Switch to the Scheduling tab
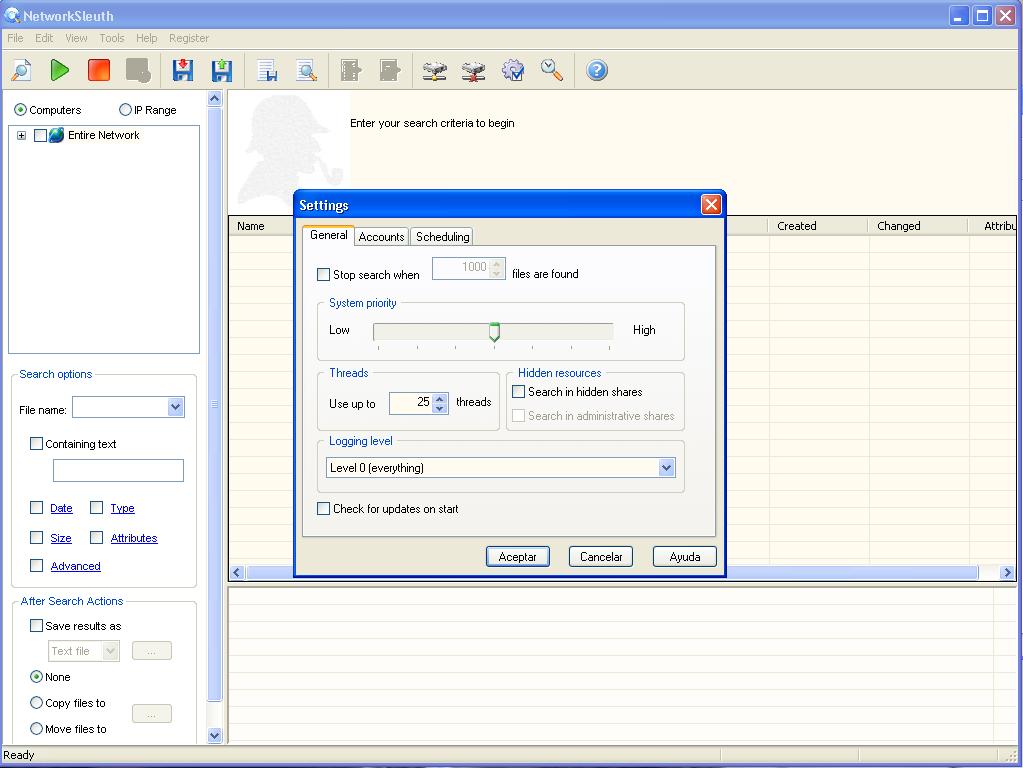Screen dimensions: 1023x768 coord(442,236)
